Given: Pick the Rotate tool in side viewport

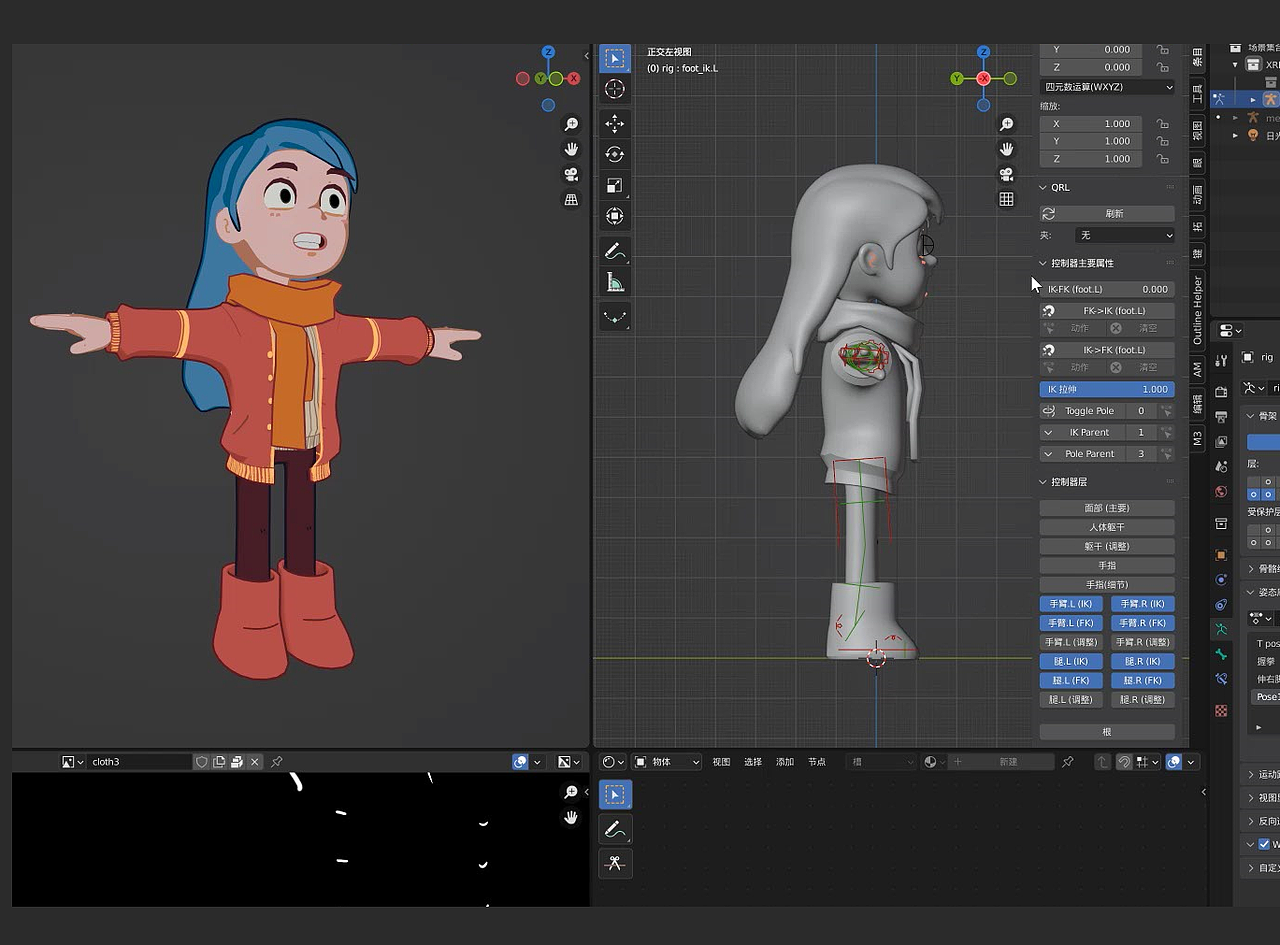Looking at the screenshot, I should pyautogui.click(x=615, y=154).
